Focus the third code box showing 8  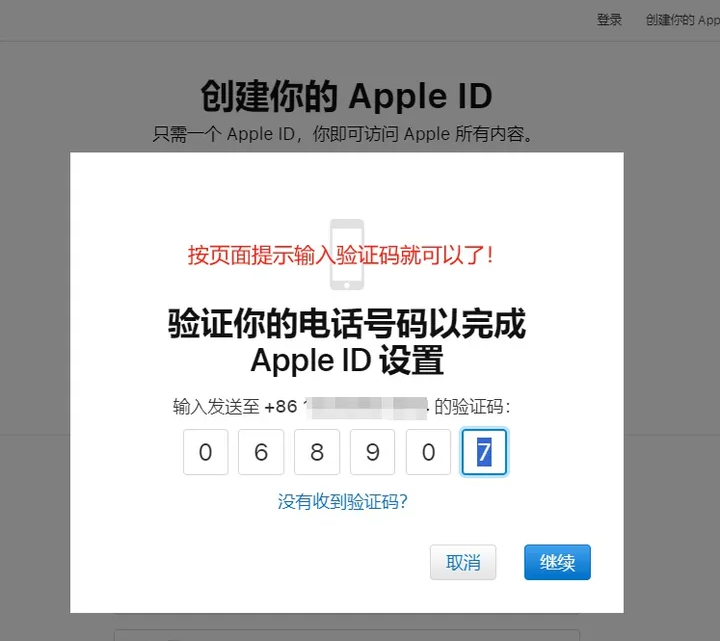point(317,452)
